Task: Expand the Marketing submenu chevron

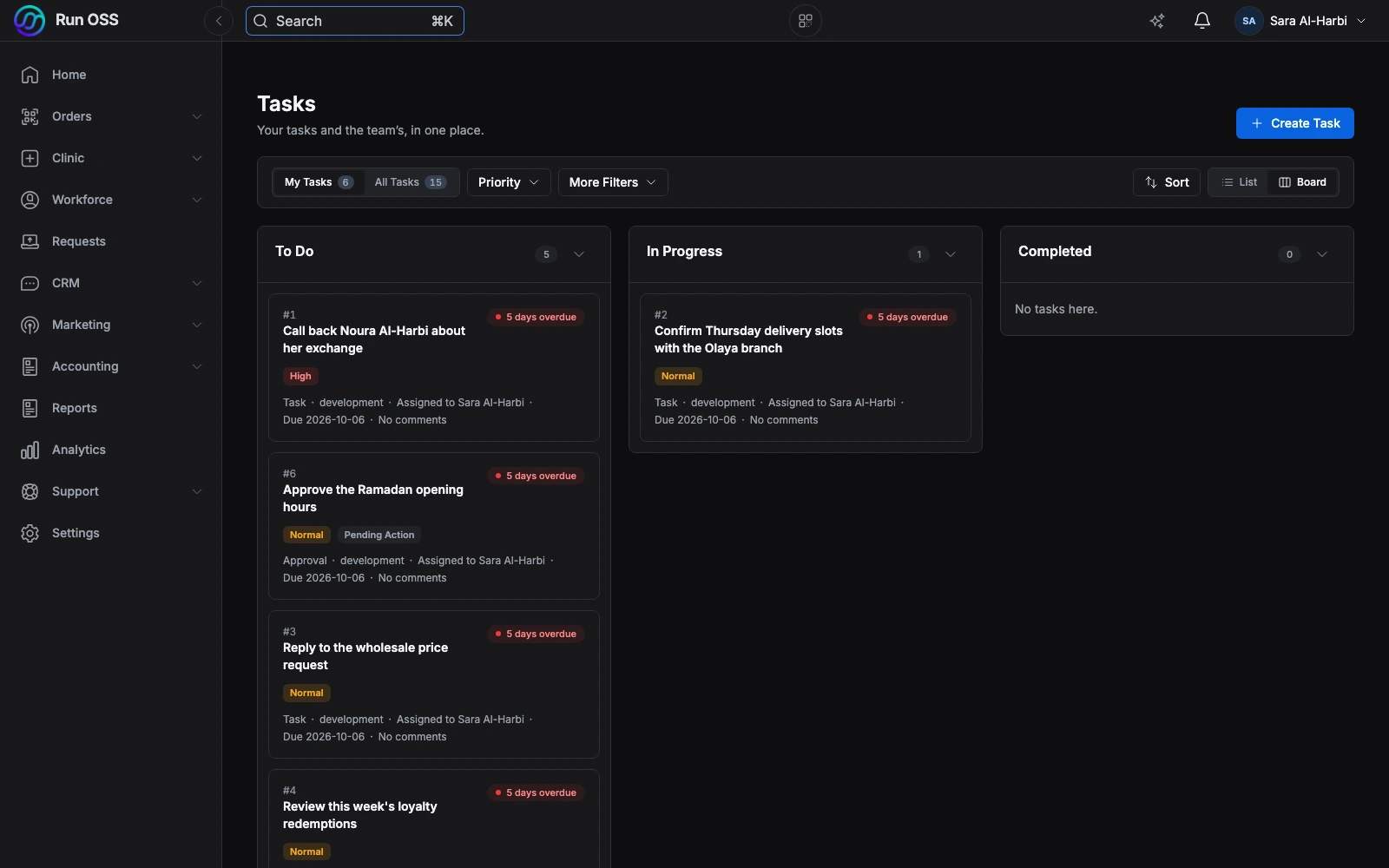Action: click(197, 325)
